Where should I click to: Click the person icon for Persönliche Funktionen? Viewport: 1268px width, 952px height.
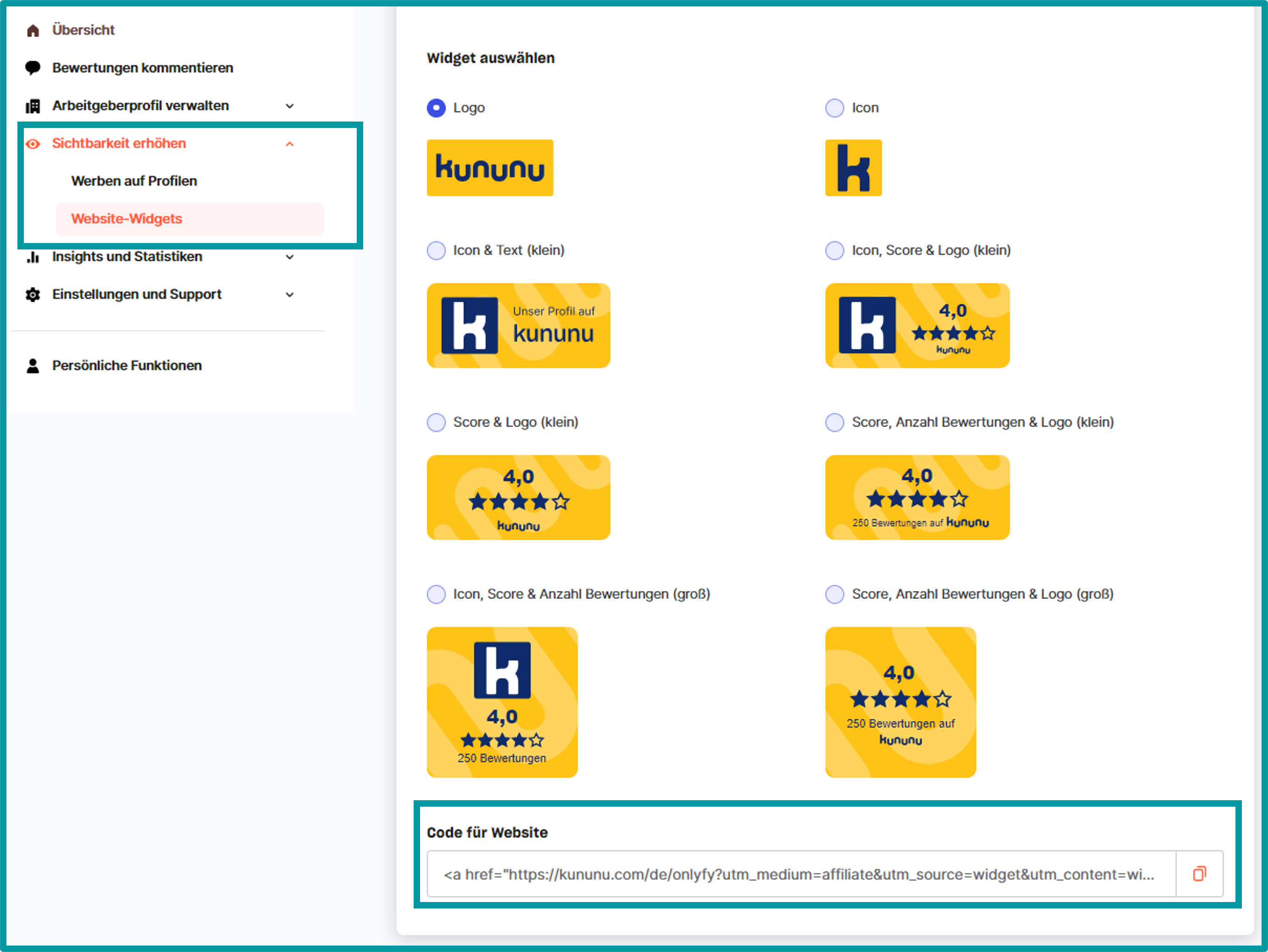[33, 365]
